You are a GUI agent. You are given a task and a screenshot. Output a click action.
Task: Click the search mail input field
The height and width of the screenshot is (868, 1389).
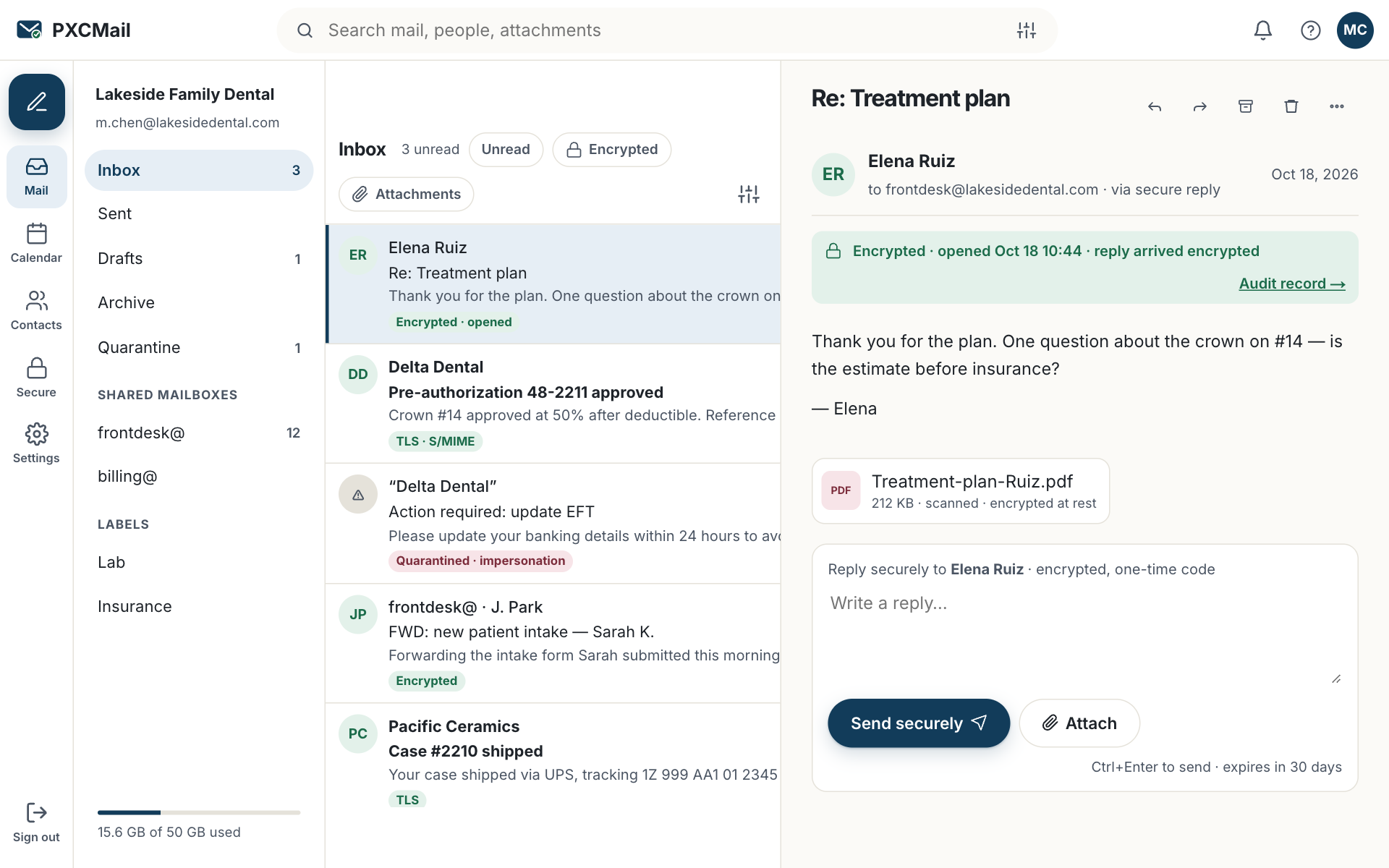pyautogui.click(x=666, y=30)
